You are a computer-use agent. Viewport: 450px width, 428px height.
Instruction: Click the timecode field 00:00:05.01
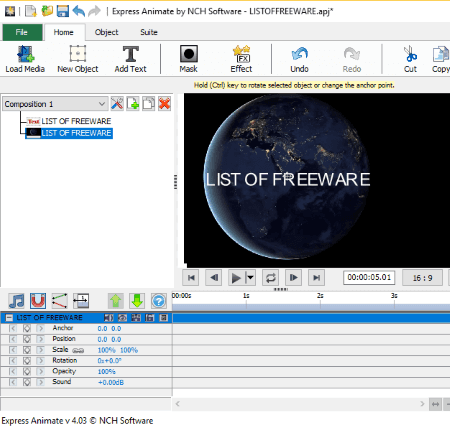[369, 277]
